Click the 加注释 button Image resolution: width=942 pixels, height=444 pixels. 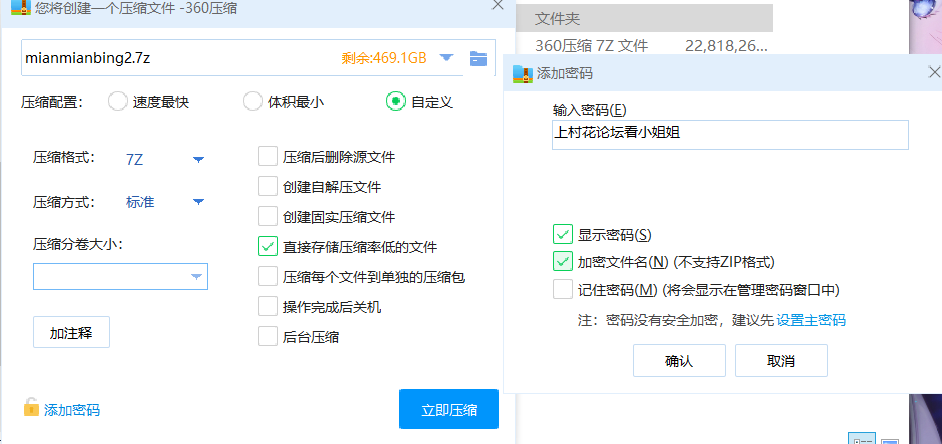click(71, 332)
